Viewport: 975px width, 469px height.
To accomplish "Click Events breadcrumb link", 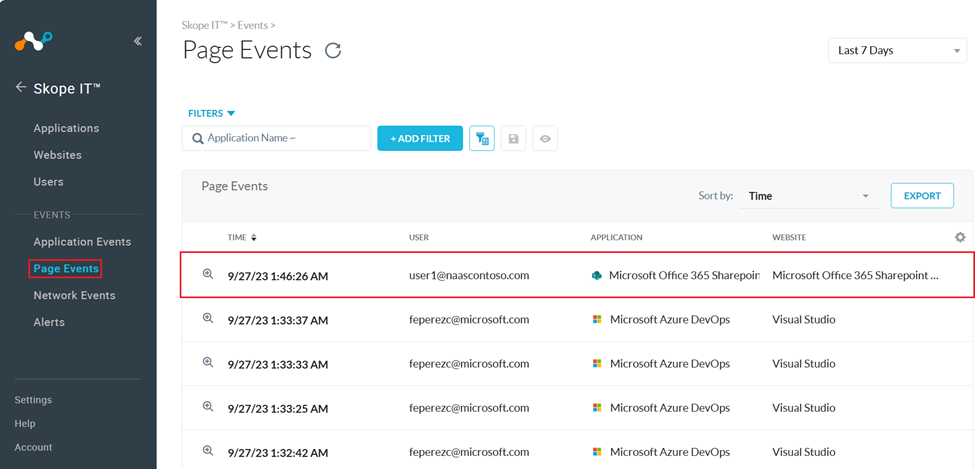I will [x=252, y=26].
